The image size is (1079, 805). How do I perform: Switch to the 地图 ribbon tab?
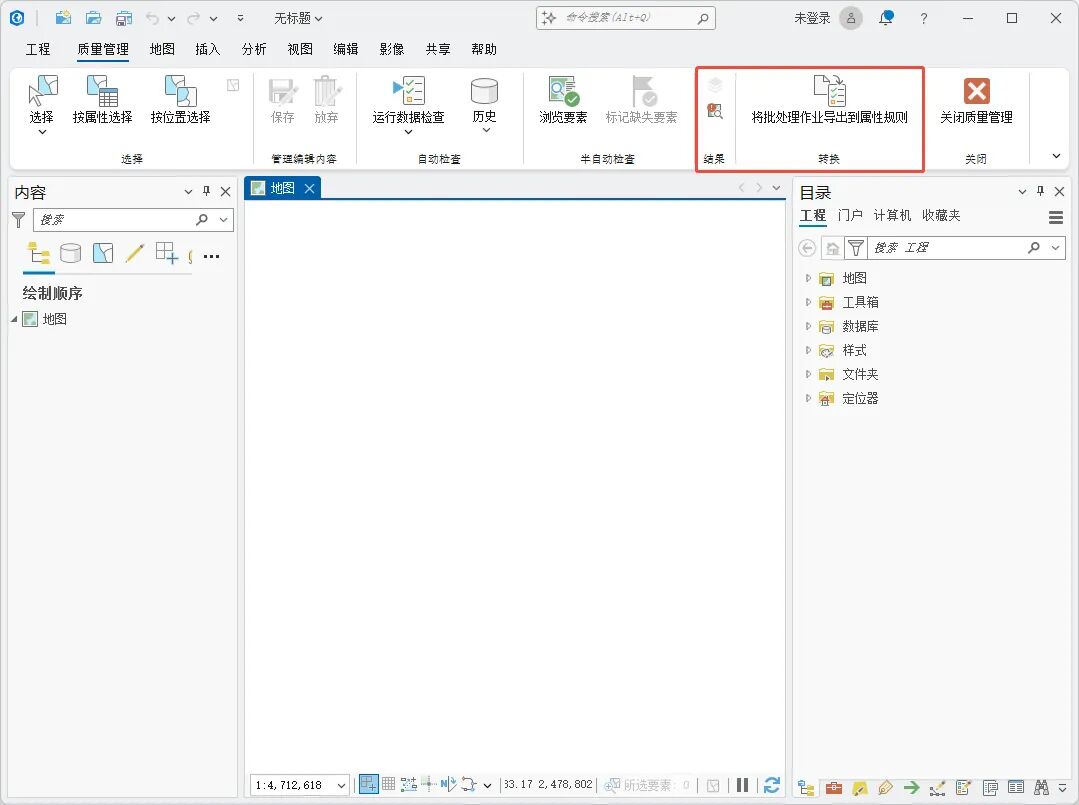(x=162, y=49)
